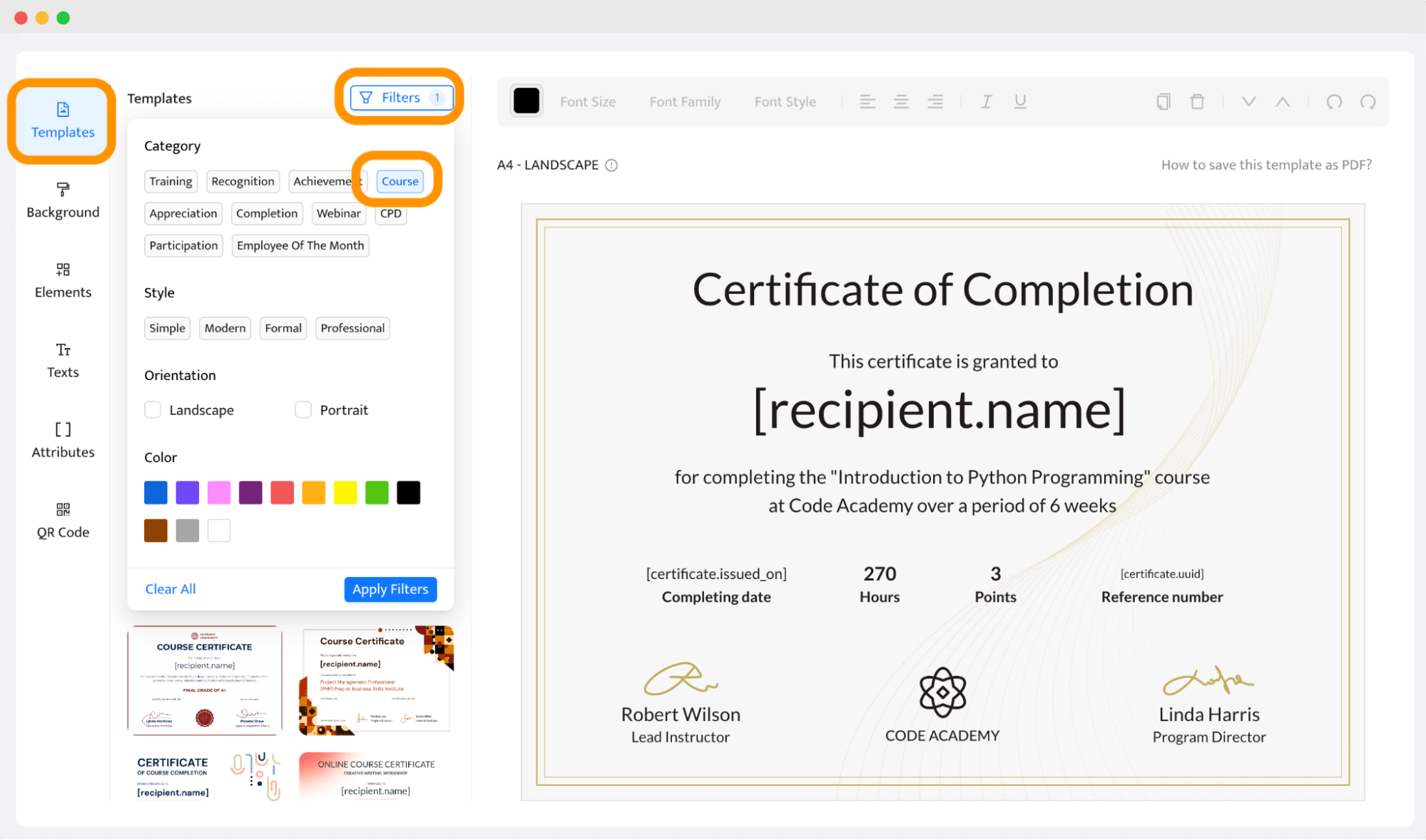
Task: Pick the violet color filter
Action: coord(188,493)
